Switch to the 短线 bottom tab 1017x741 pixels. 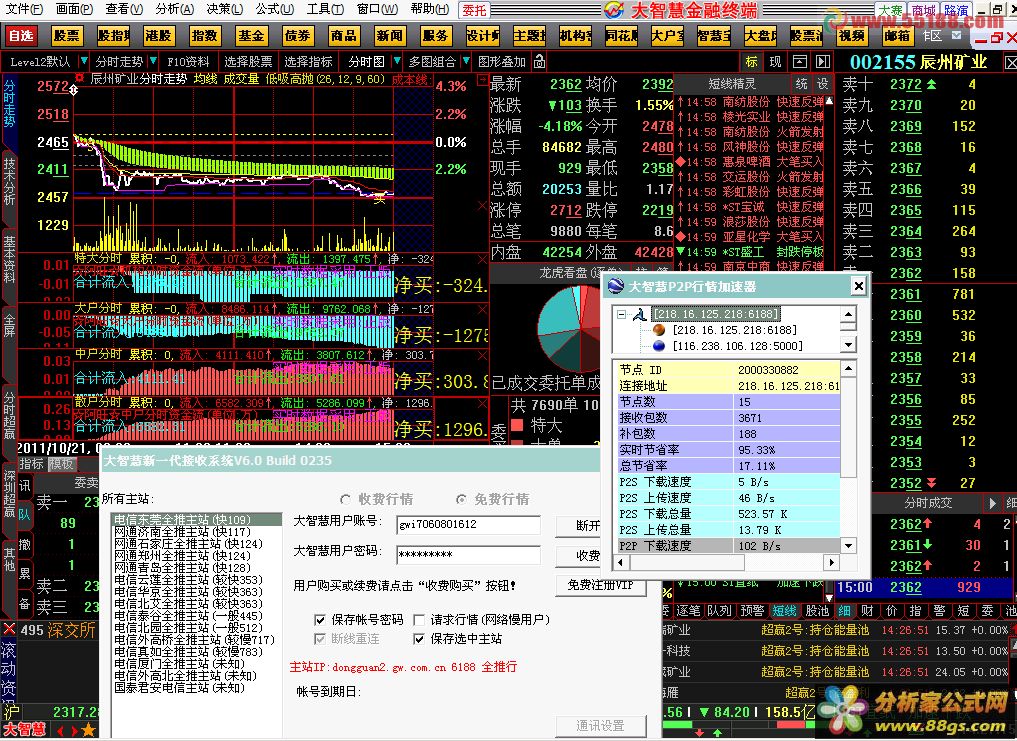coord(784,611)
